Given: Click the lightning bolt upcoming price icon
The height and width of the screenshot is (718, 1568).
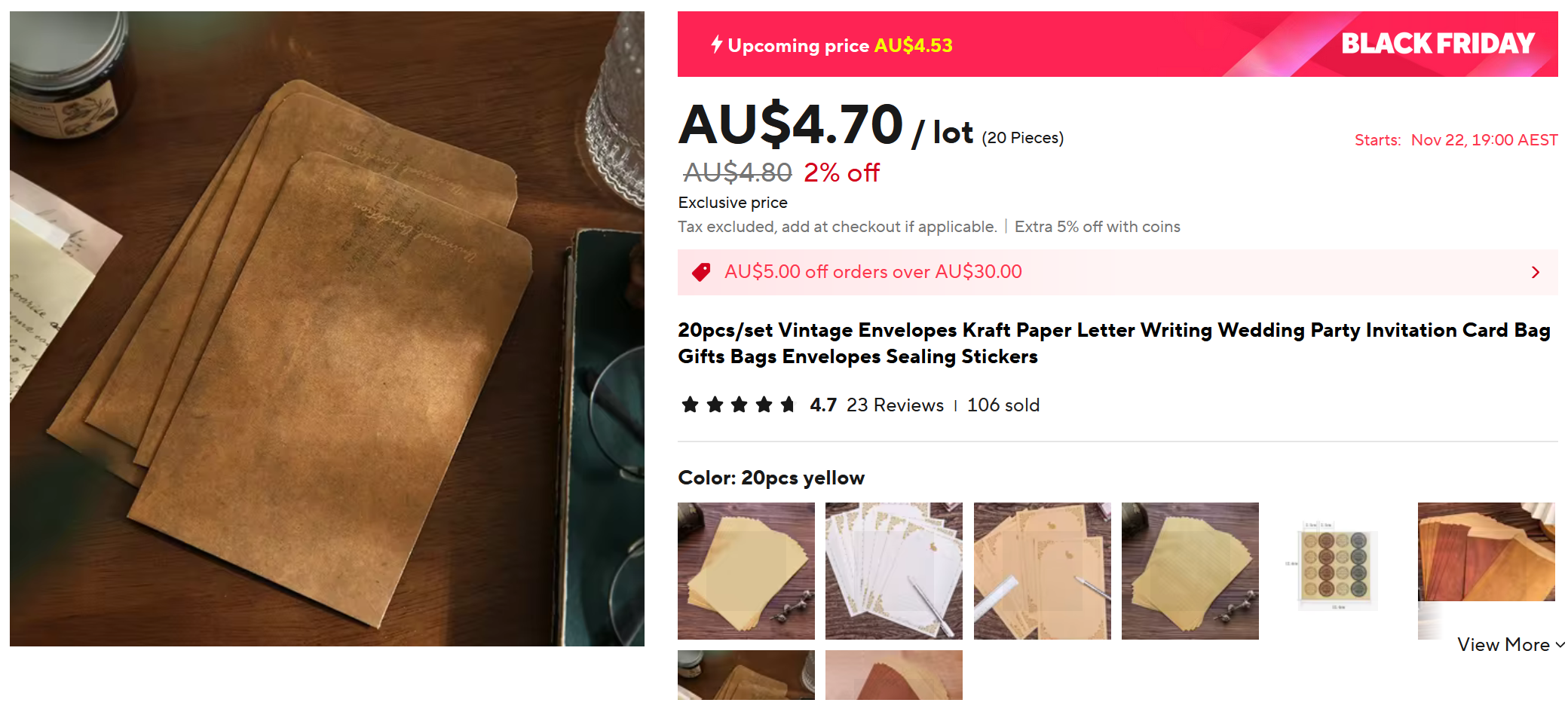Looking at the screenshot, I should (x=716, y=44).
